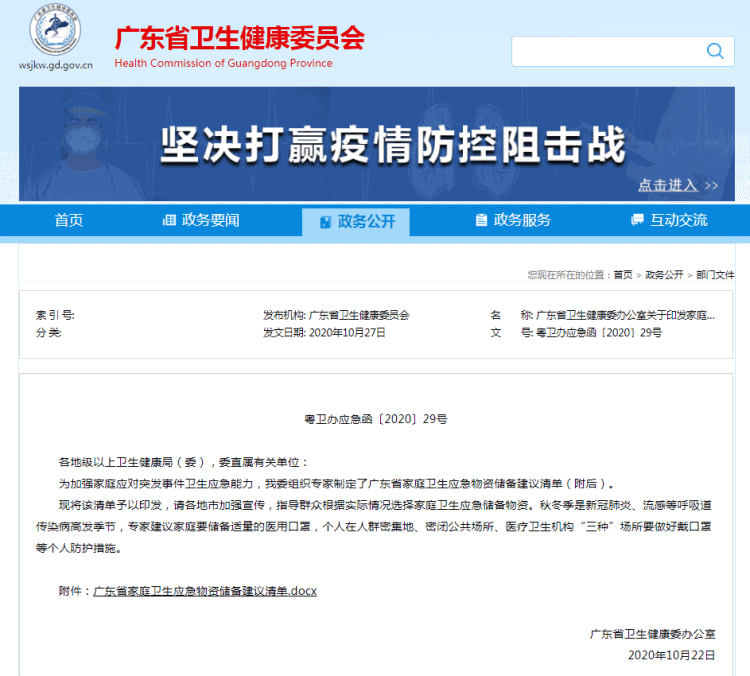Click the 政务公开 document icon

click(324, 222)
